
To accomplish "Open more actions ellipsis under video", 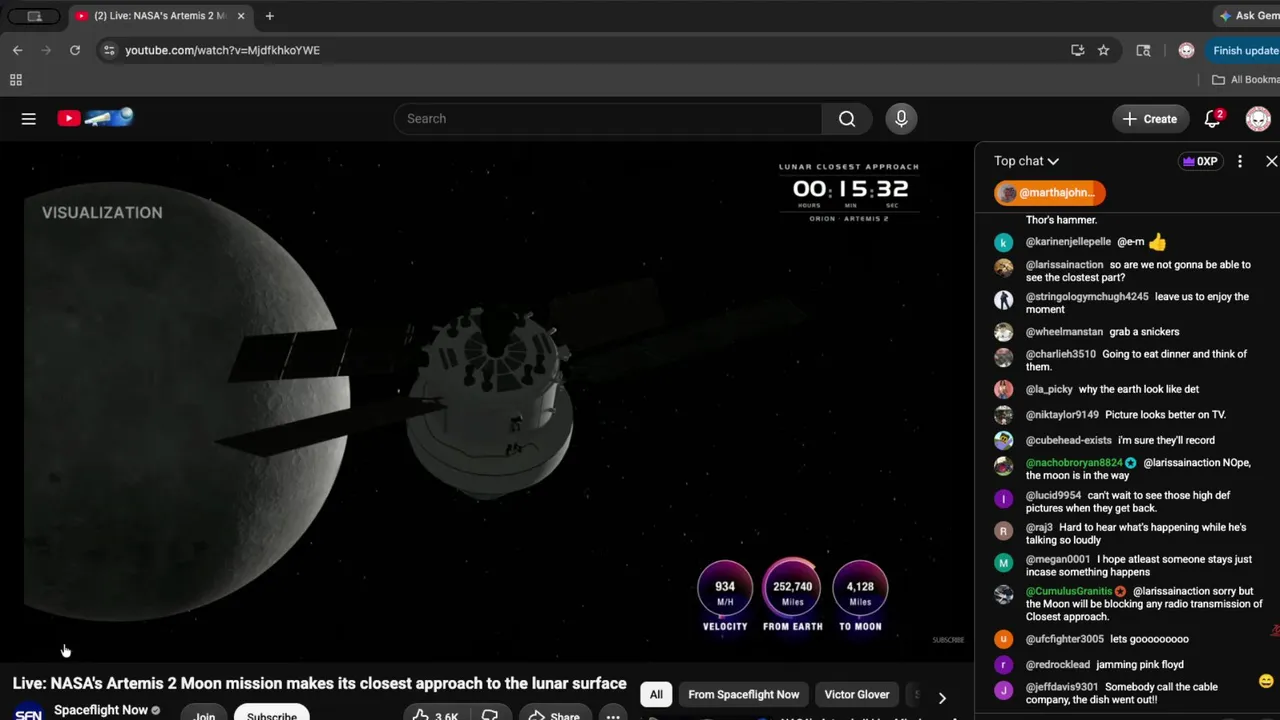I will coord(613,716).
